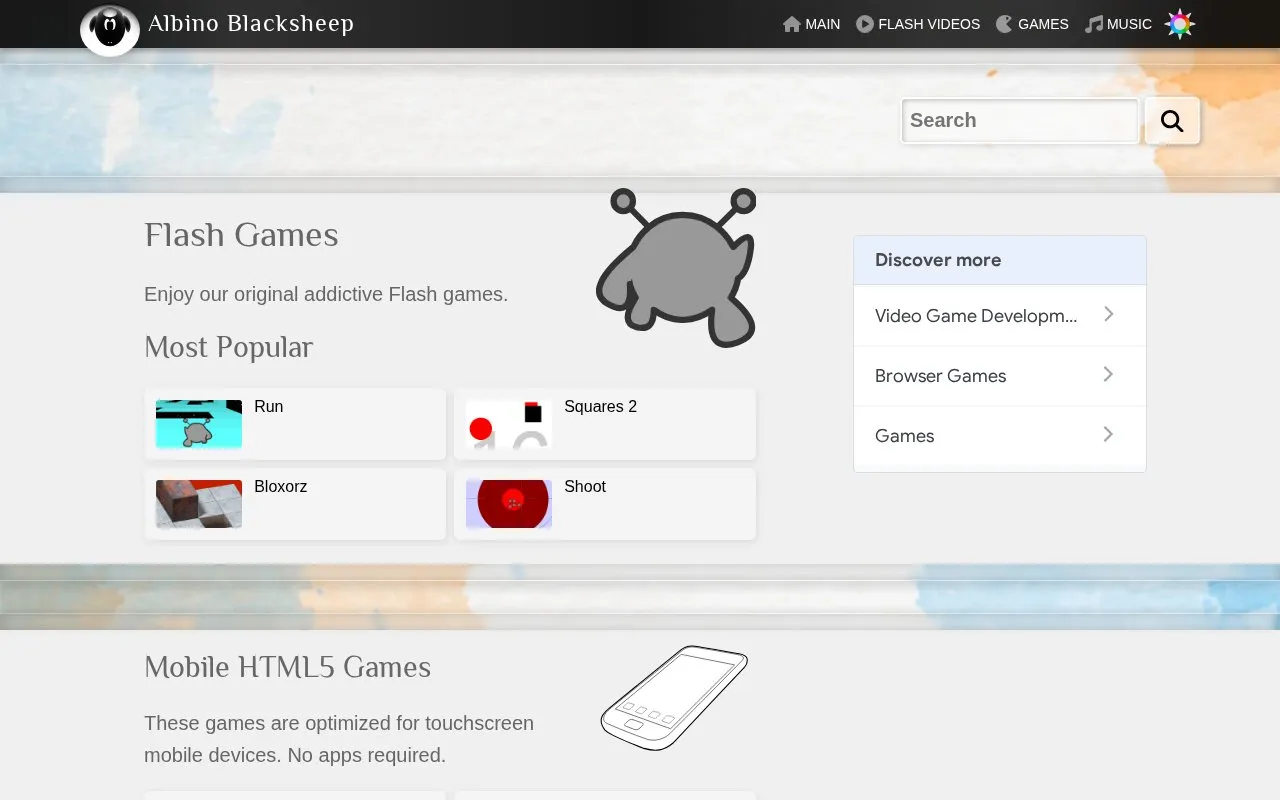Open the Squares 2 game thumbnail
This screenshot has height=800, width=1280.
509,424
